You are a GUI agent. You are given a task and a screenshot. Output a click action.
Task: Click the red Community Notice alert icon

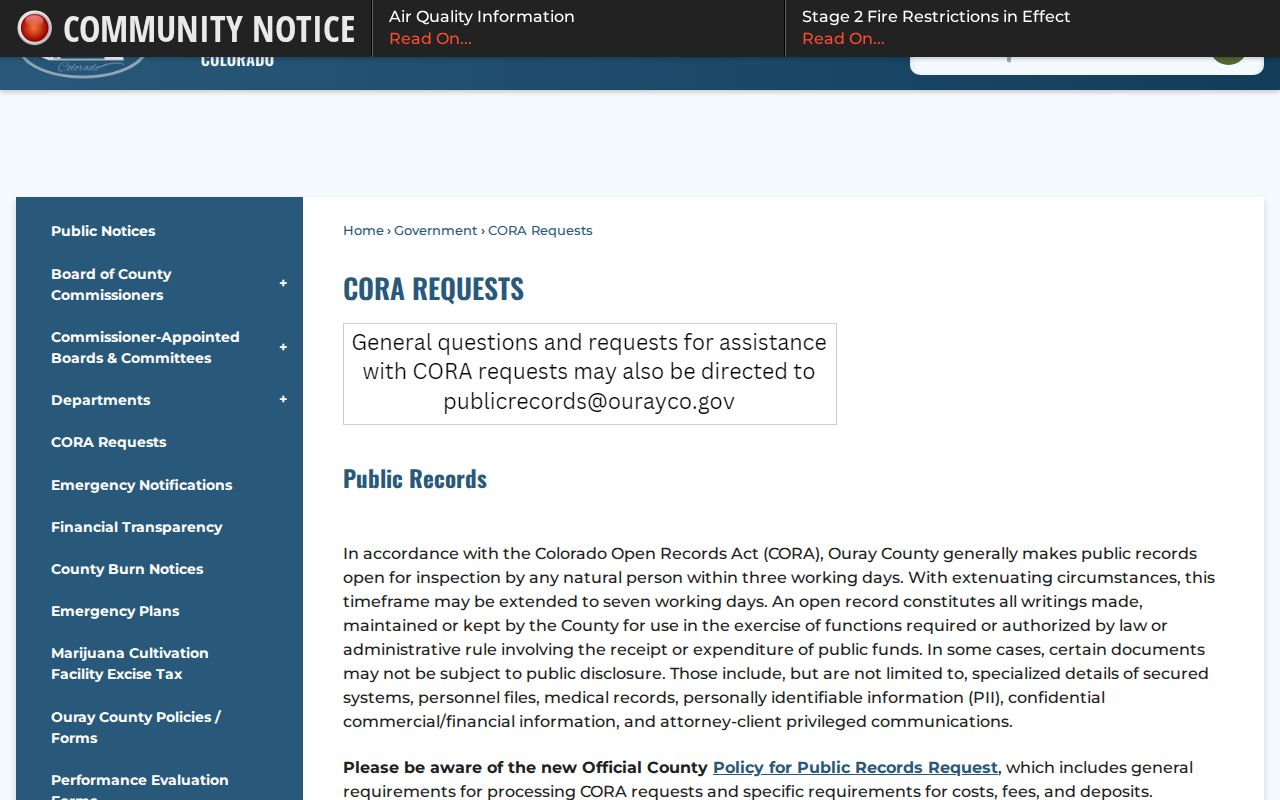click(x=34, y=28)
